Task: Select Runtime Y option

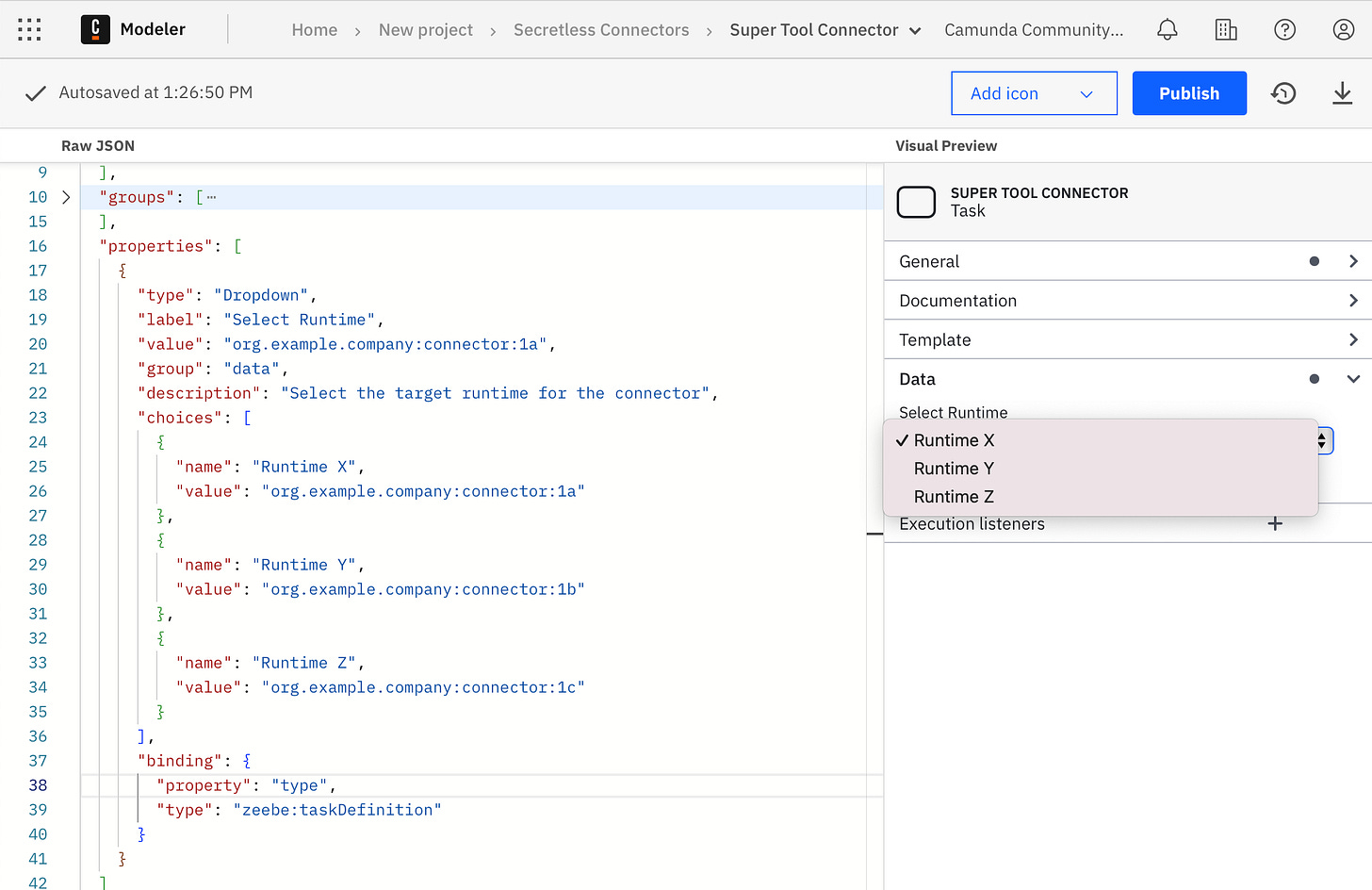Action: pyautogui.click(x=1100, y=469)
